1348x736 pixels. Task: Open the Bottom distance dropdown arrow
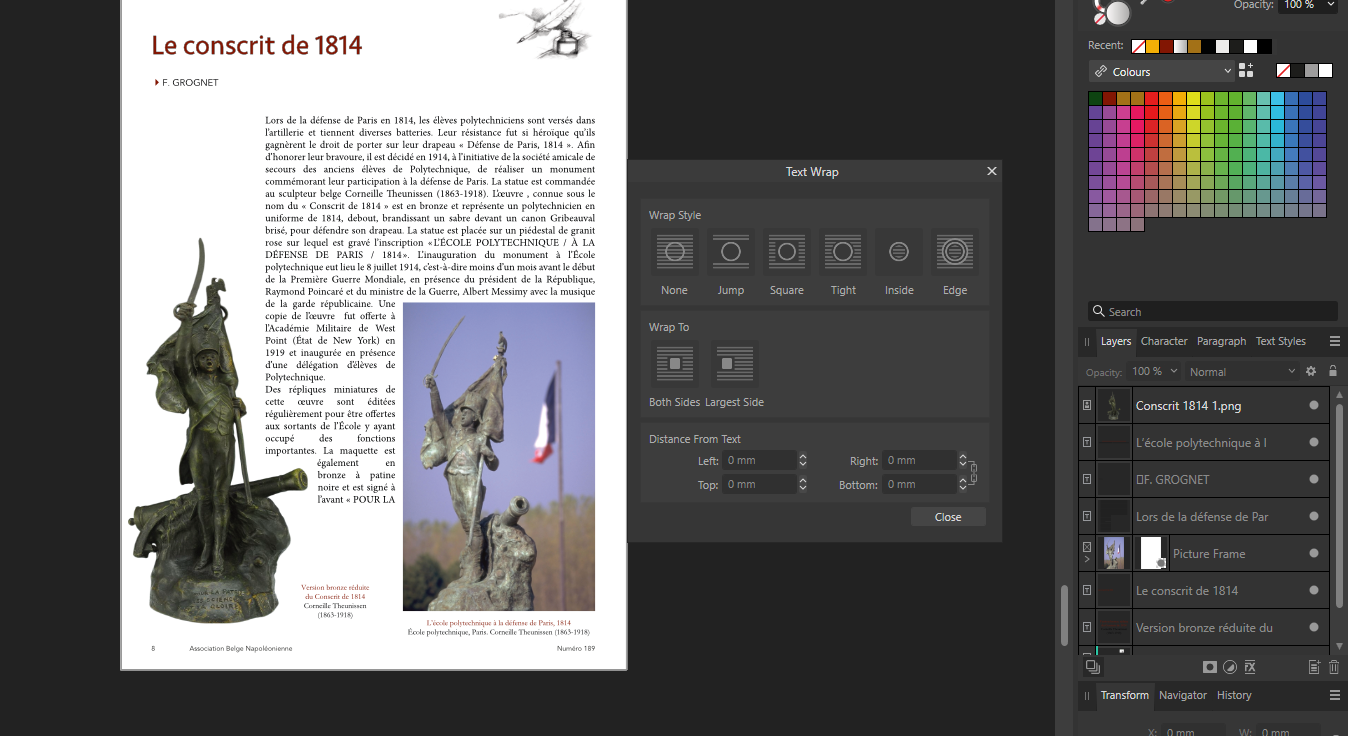[x=963, y=485]
